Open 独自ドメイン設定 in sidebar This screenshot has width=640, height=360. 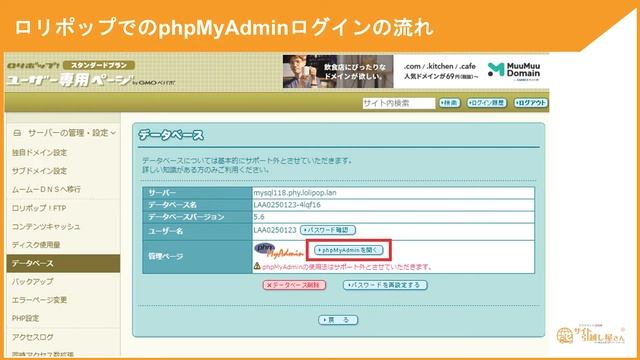(x=39, y=153)
